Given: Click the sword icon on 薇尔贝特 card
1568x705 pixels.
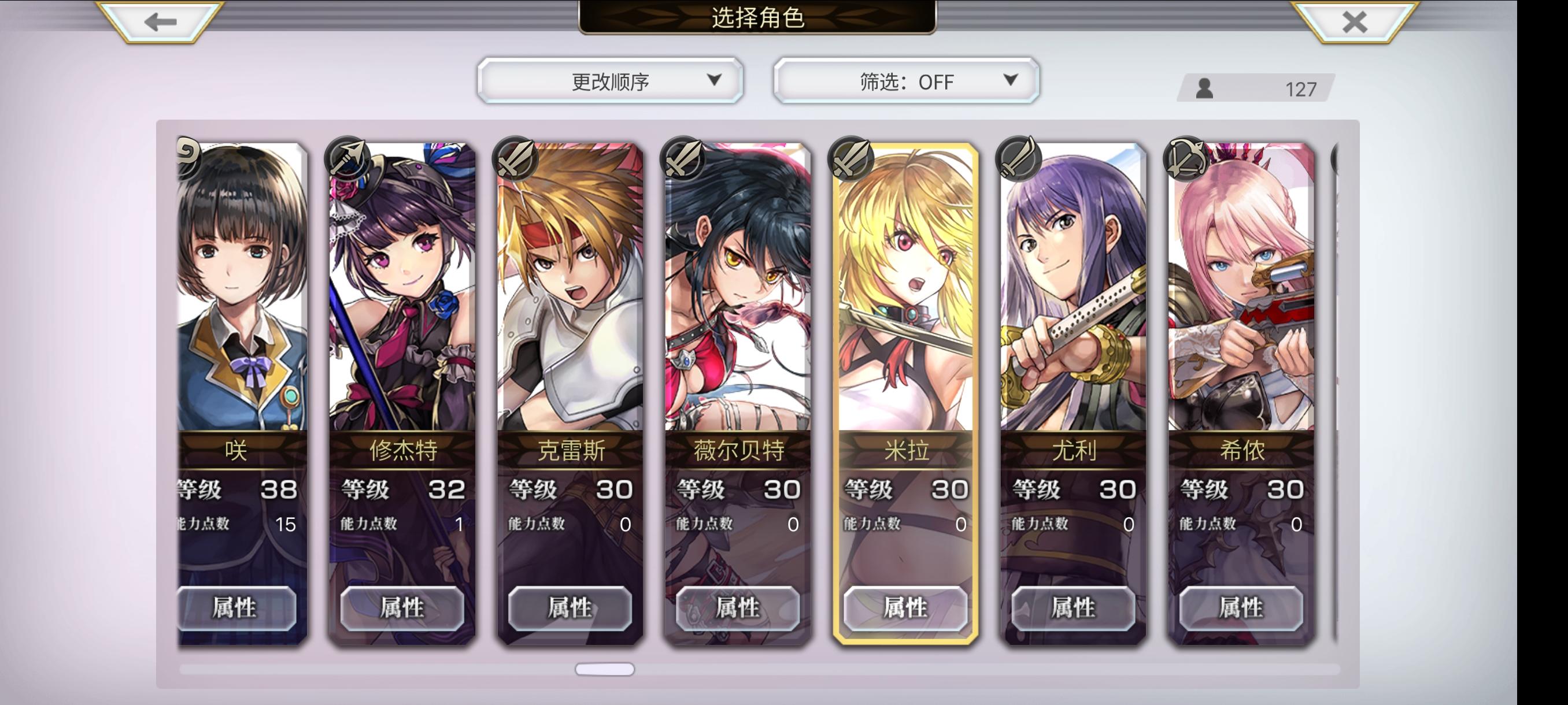Looking at the screenshot, I should tap(683, 159).
